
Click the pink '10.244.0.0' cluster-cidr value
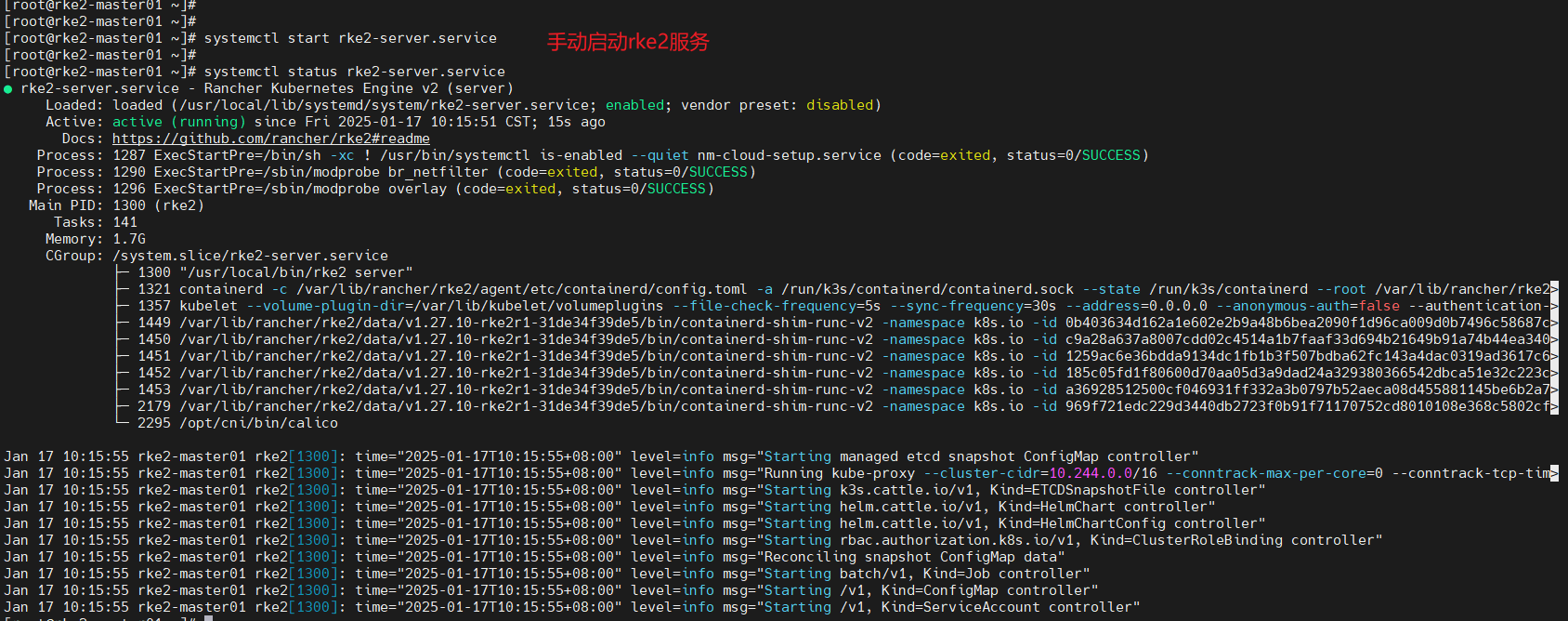(x=1091, y=473)
